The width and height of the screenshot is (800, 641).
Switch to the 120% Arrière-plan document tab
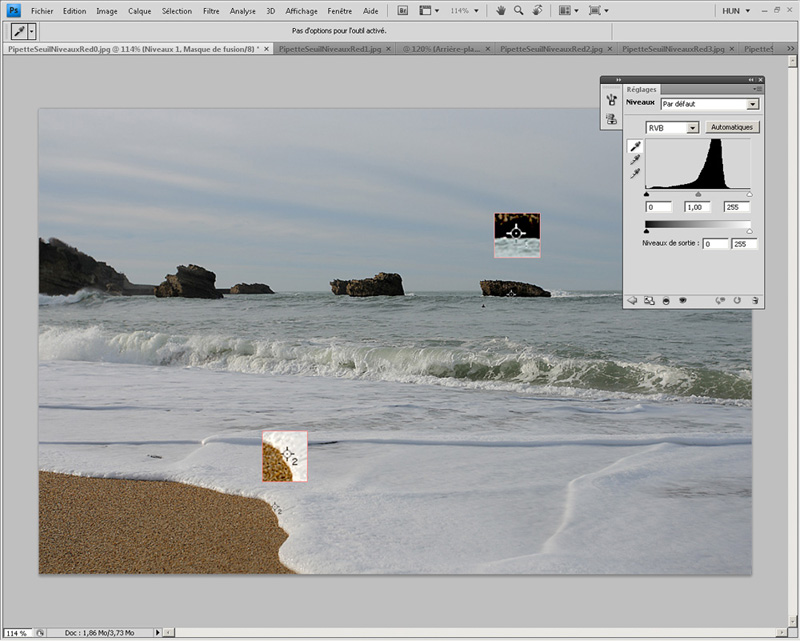(x=441, y=49)
